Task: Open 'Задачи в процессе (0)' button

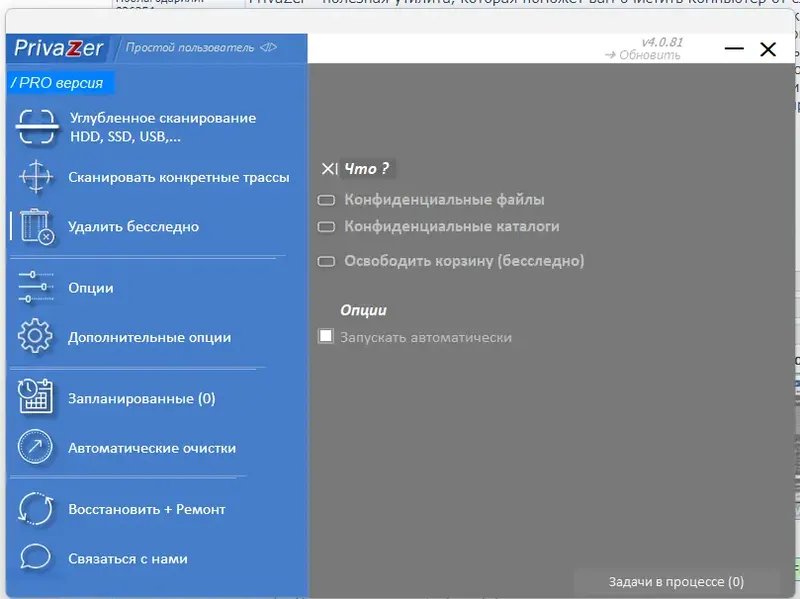Action: coord(676,582)
